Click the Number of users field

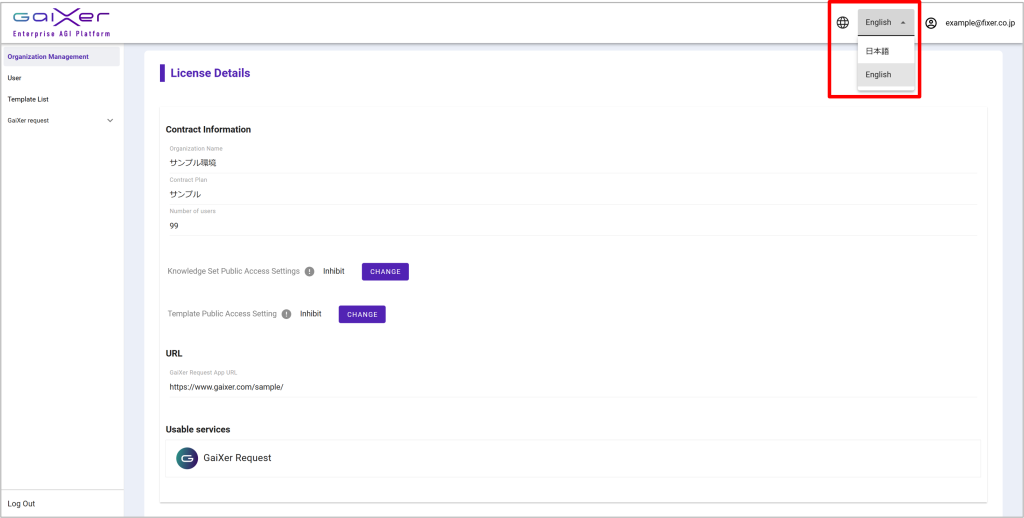pos(570,226)
